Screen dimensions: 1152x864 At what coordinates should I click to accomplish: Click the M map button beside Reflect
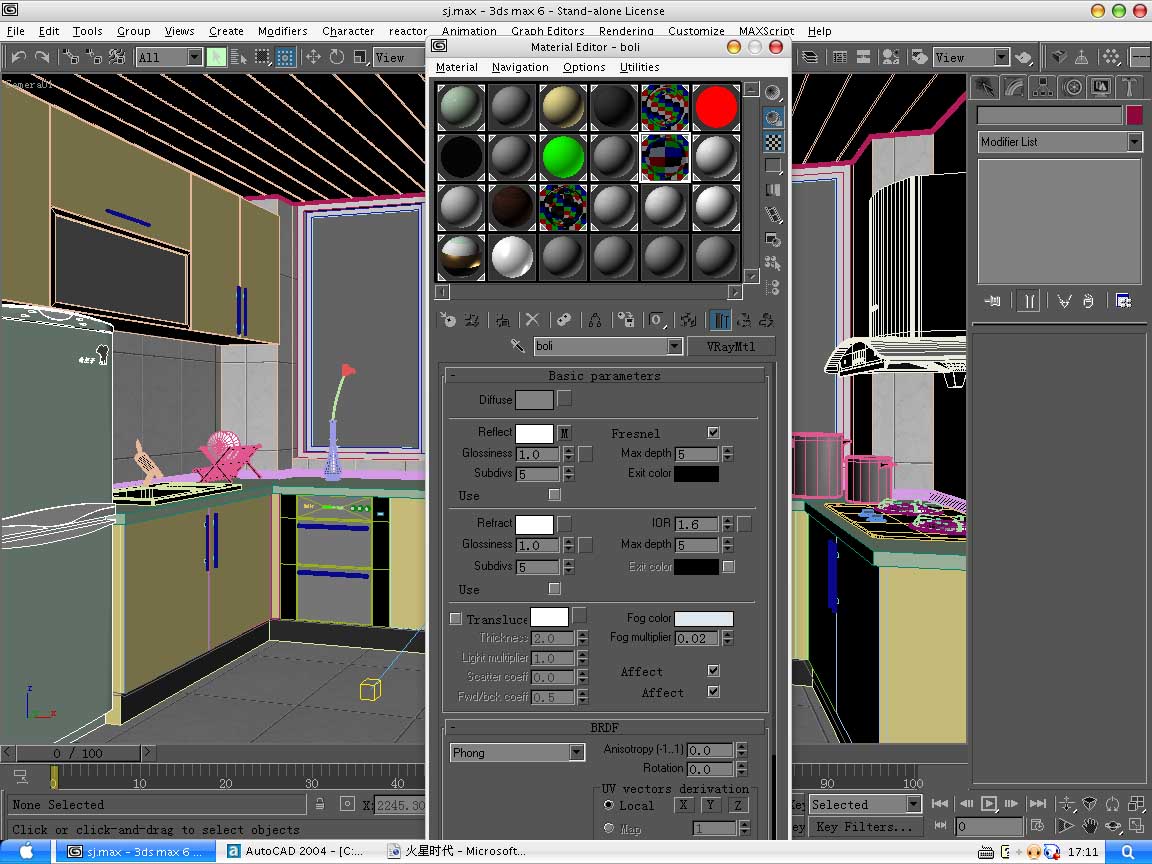(x=564, y=433)
